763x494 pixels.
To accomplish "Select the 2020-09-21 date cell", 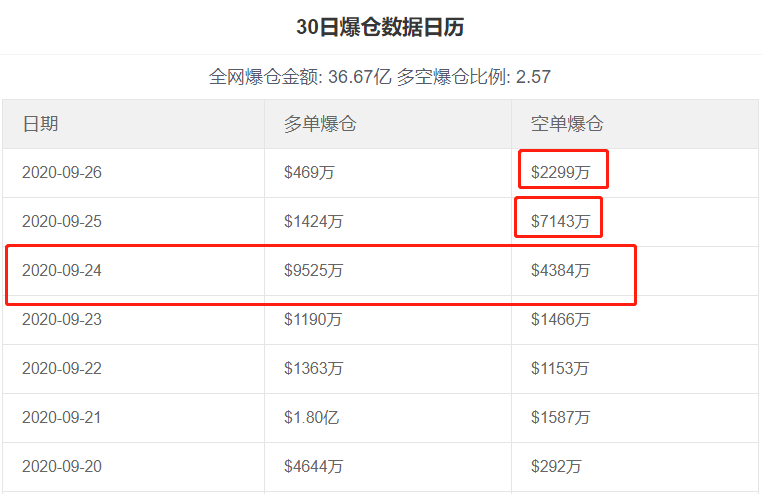I will [x=62, y=418].
